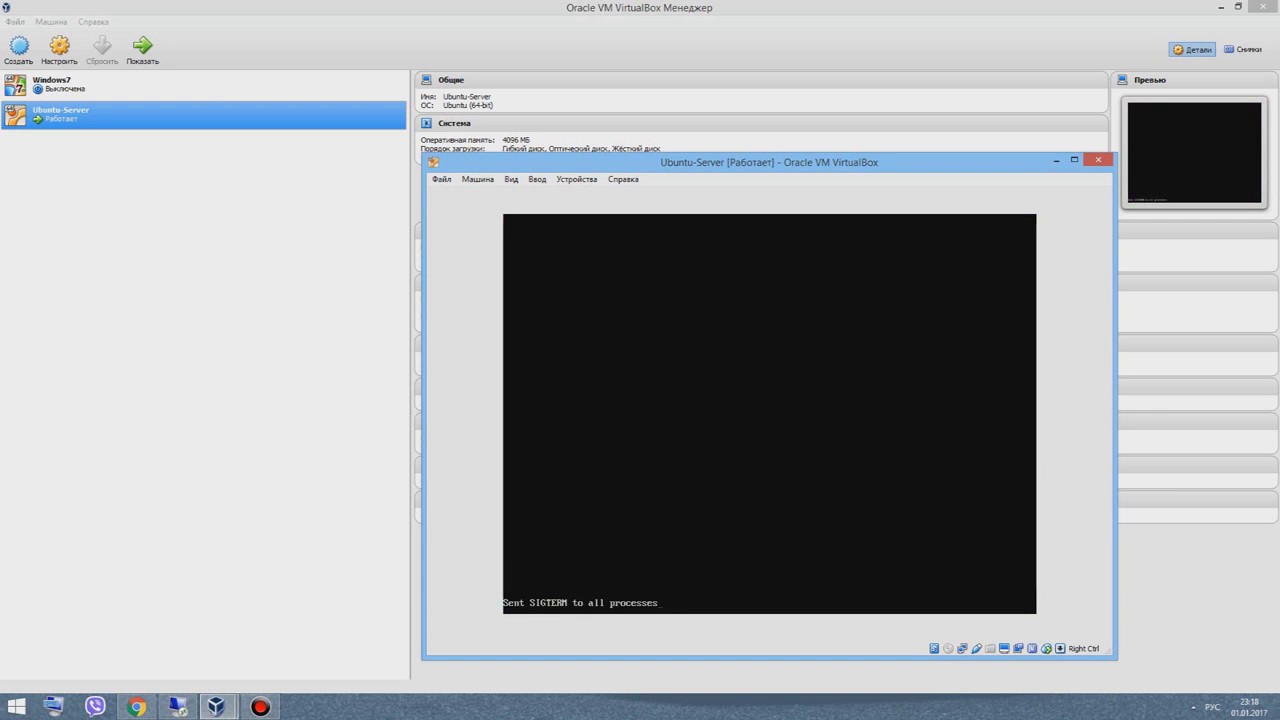The height and width of the screenshot is (720, 1280).
Task: Click the USB devices status icon
Action: coord(976,649)
